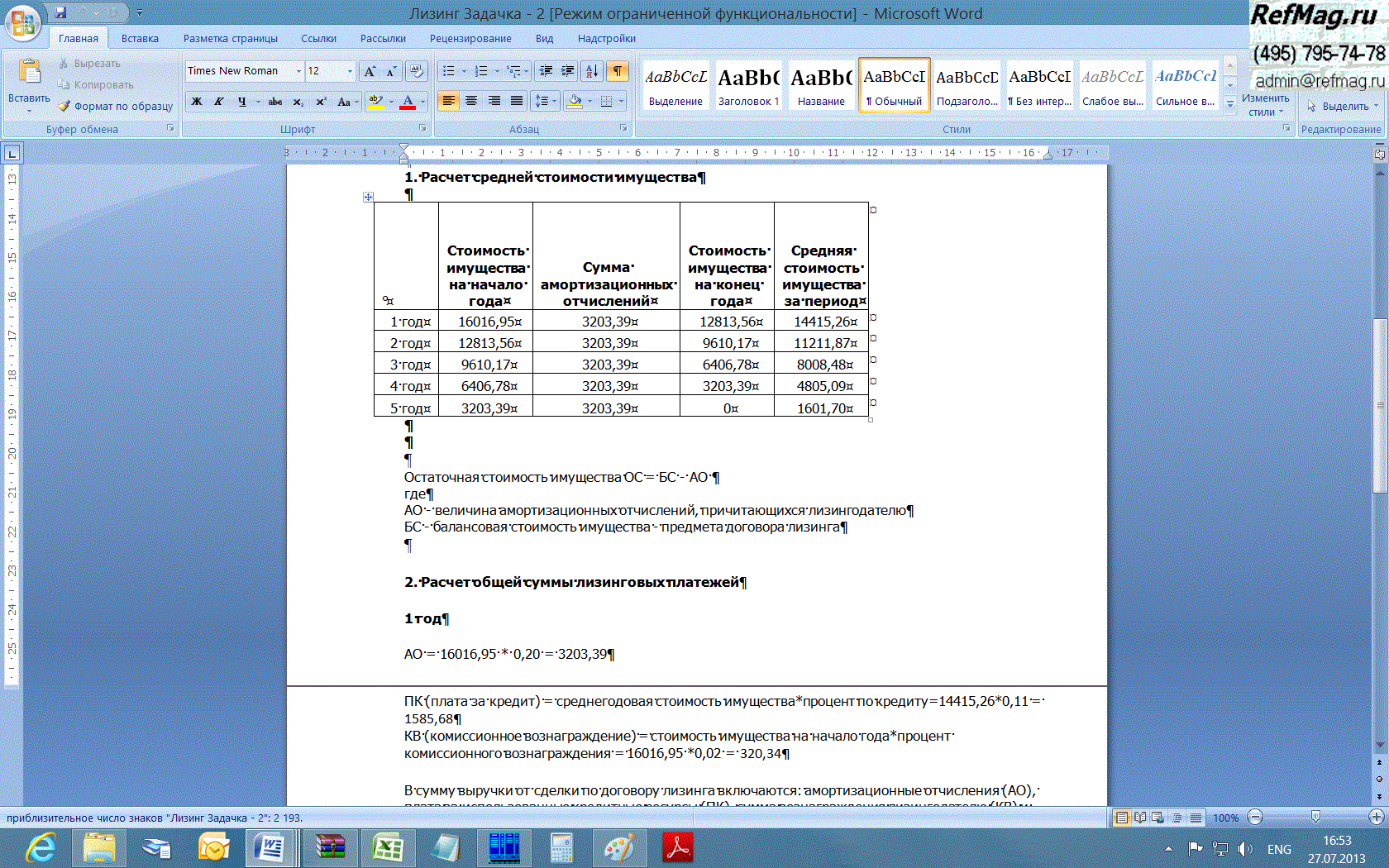Apply the Заголовок 1 heading style
Viewport: 1389px width, 868px height.
[748, 86]
